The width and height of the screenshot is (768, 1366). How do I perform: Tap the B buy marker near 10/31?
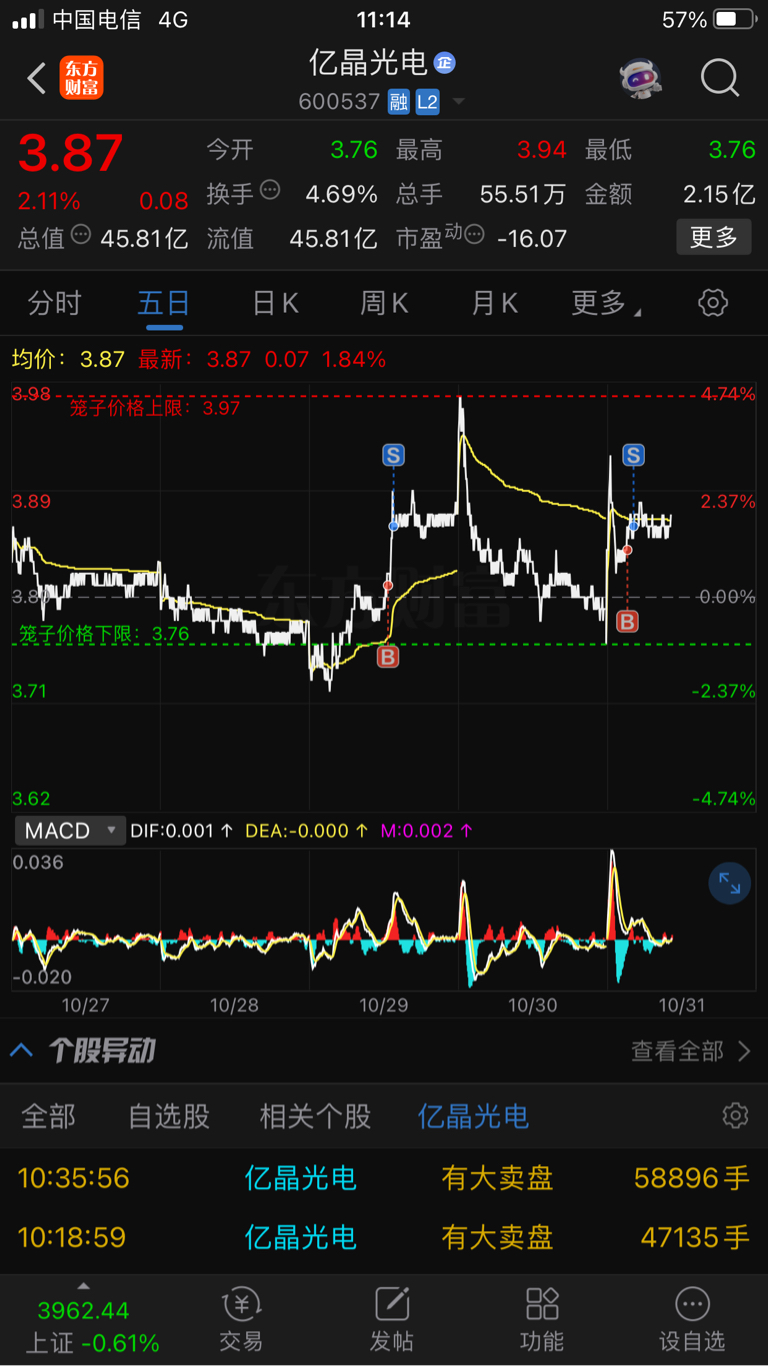(627, 622)
